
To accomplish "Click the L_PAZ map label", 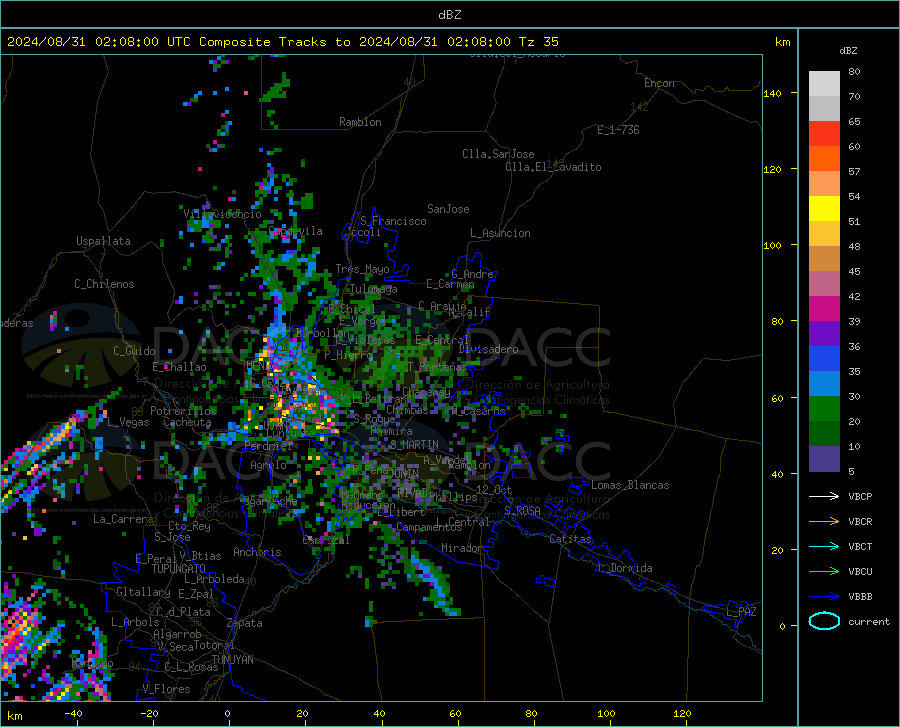I will [x=741, y=612].
